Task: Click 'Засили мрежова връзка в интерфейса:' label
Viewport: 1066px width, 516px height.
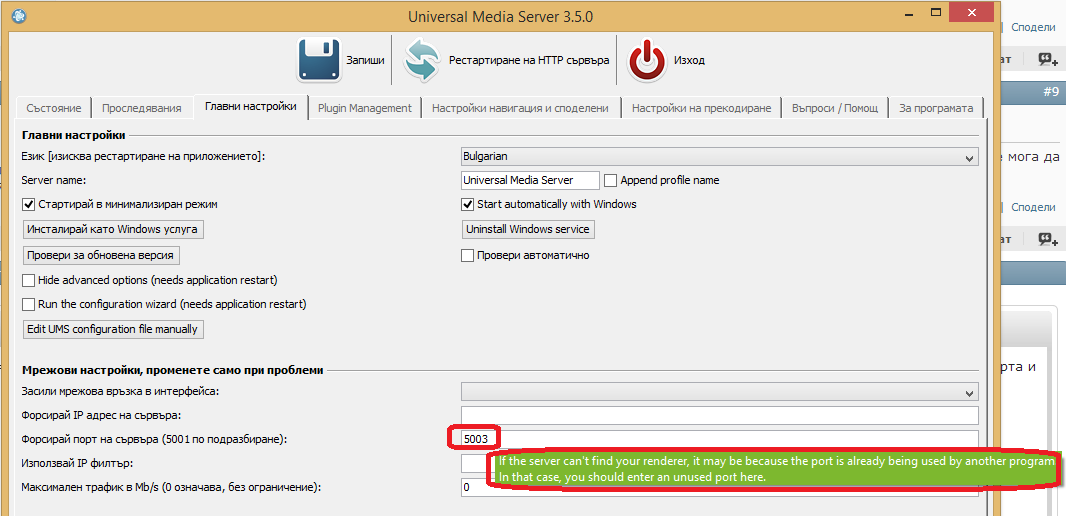Action: (119, 392)
